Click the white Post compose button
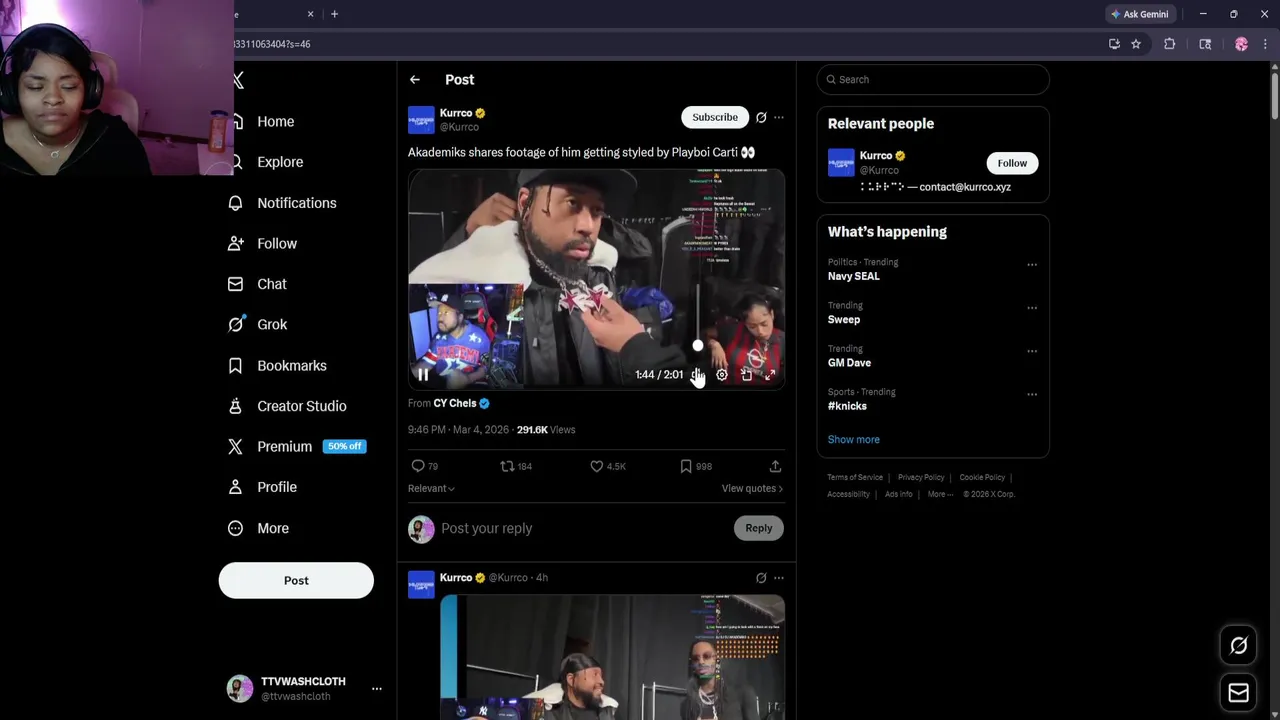 click(x=296, y=580)
